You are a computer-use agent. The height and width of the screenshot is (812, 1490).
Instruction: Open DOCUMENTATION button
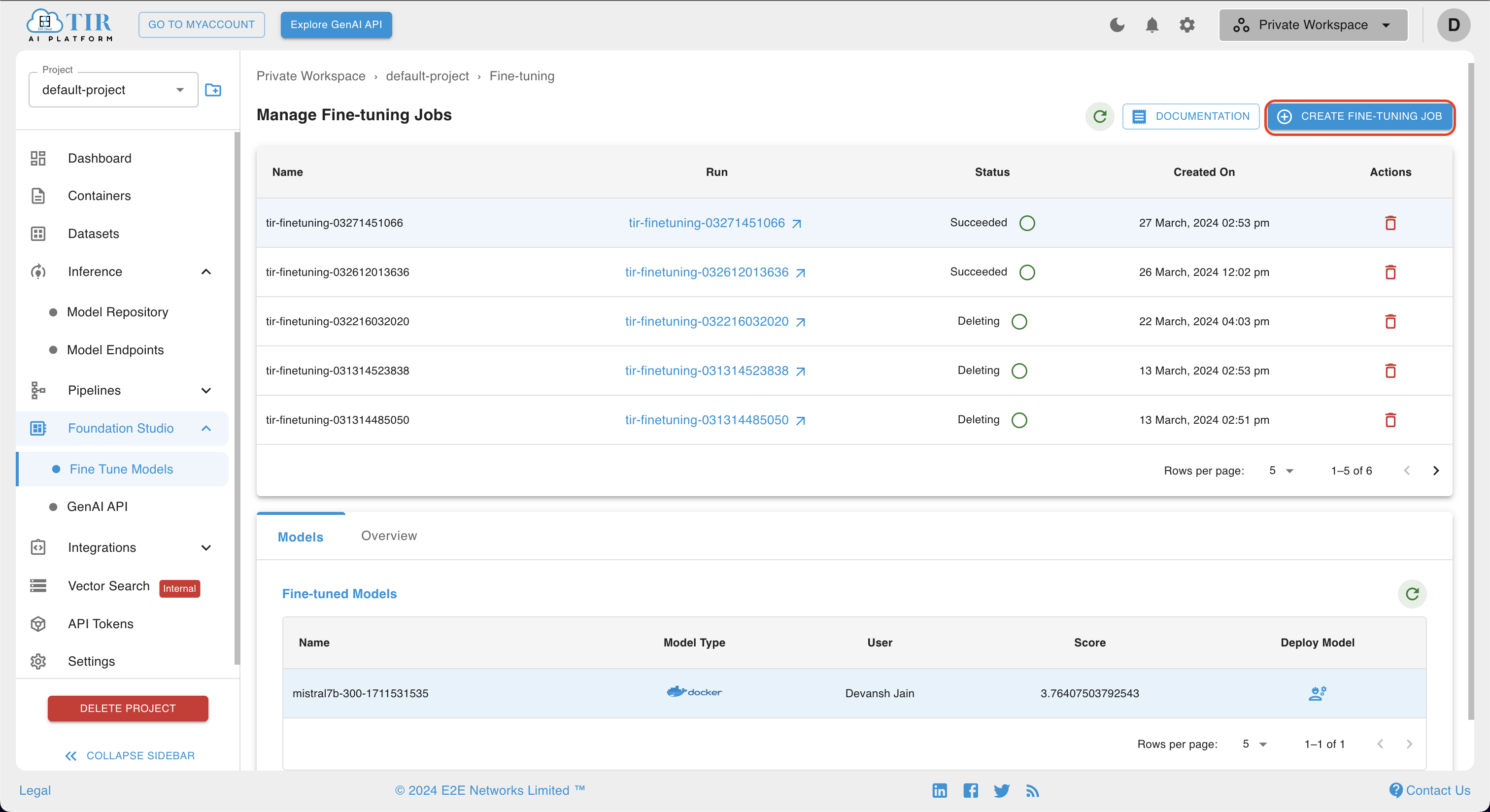click(x=1190, y=116)
